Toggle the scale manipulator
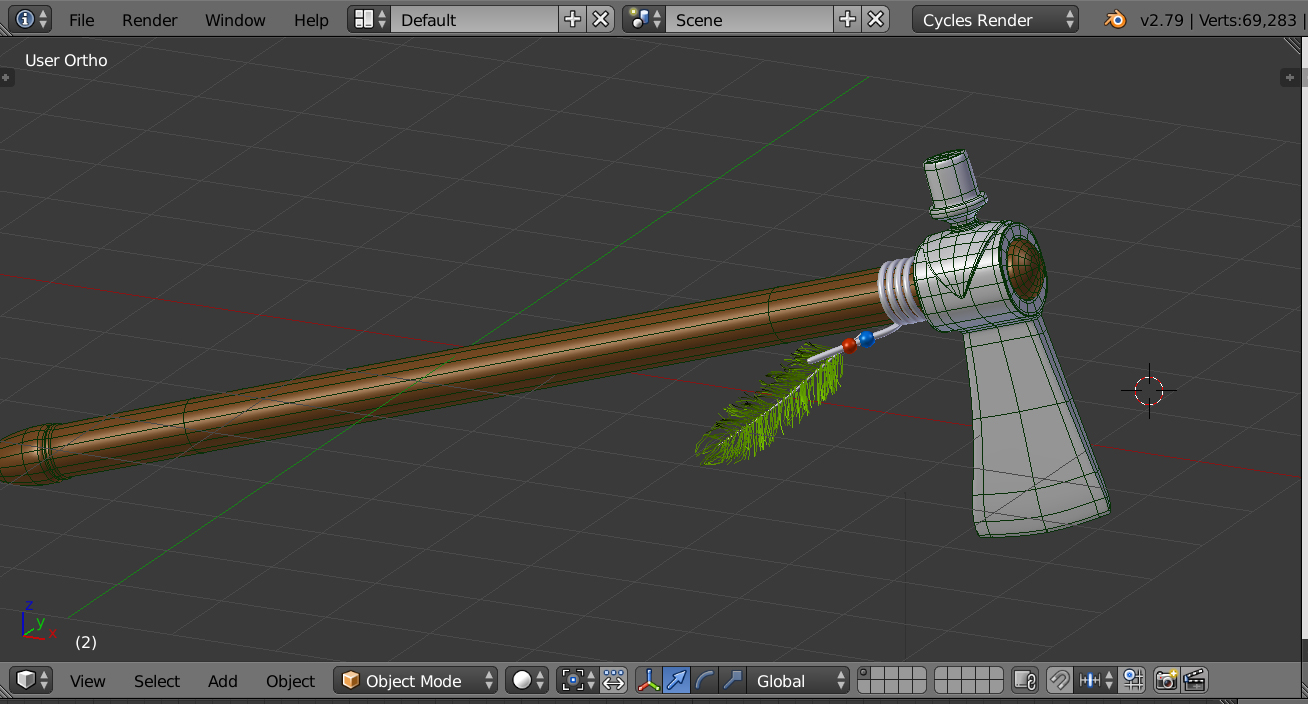1308x704 pixels. point(733,680)
